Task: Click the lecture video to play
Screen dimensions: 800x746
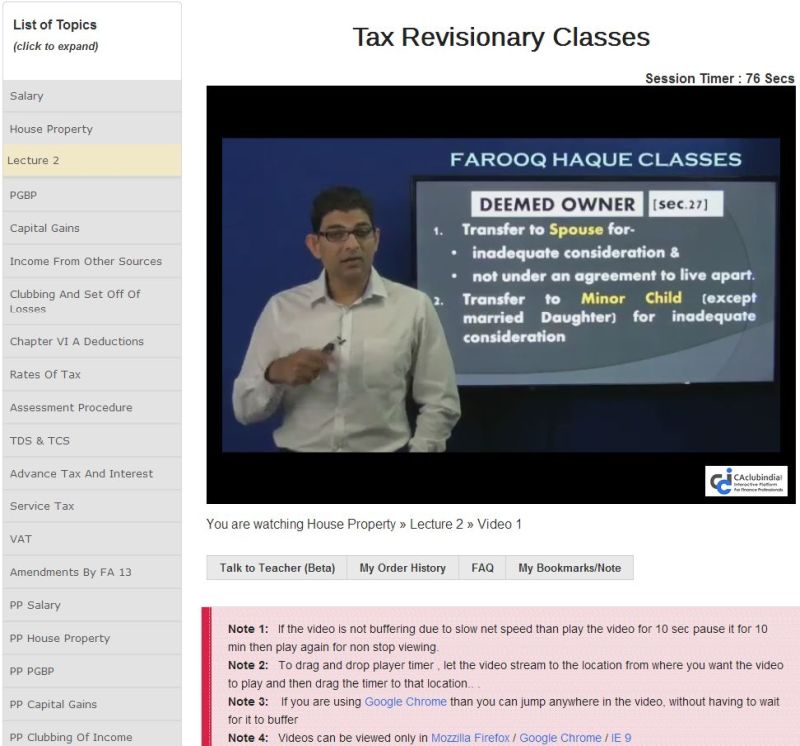Action: pyautogui.click(x=500, y=295)
